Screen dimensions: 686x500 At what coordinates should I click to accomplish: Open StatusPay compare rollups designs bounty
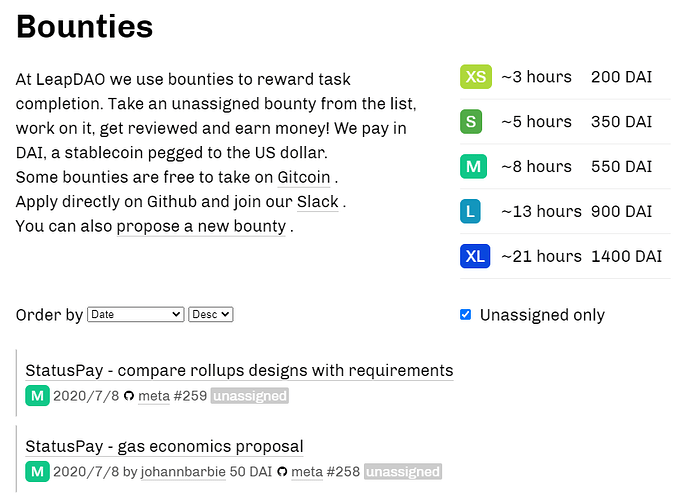point(239,371)
